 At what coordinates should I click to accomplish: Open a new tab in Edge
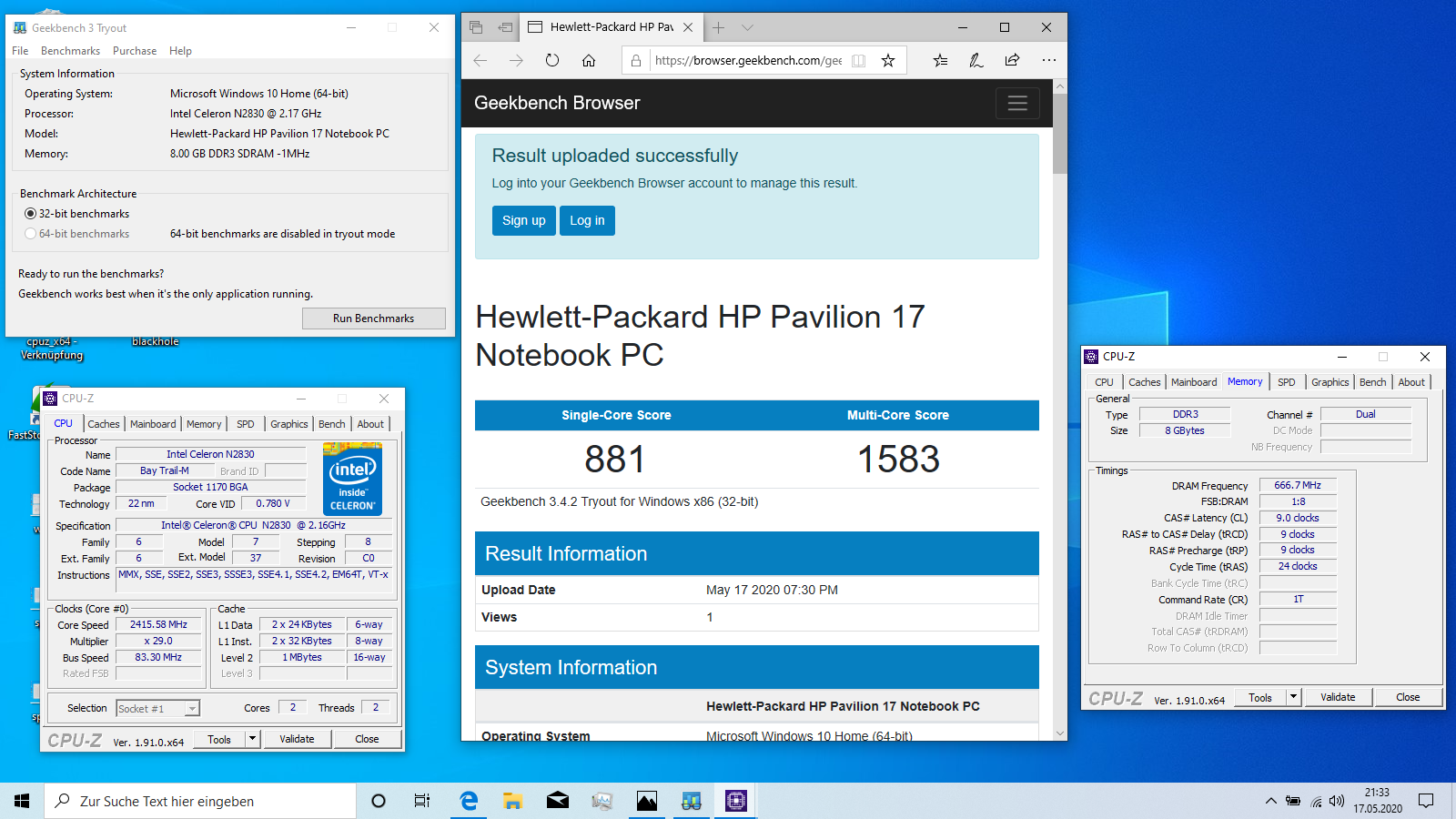tap(718, 27)
